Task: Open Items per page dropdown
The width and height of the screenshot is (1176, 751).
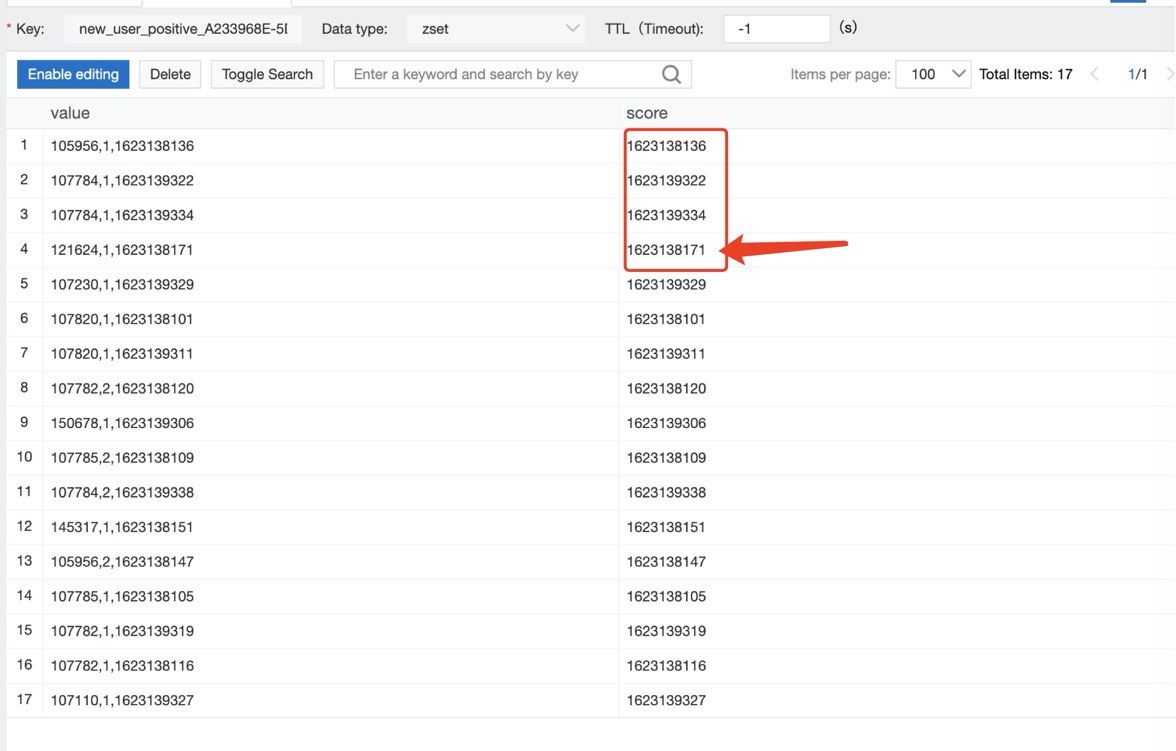Action: (933, 74)
